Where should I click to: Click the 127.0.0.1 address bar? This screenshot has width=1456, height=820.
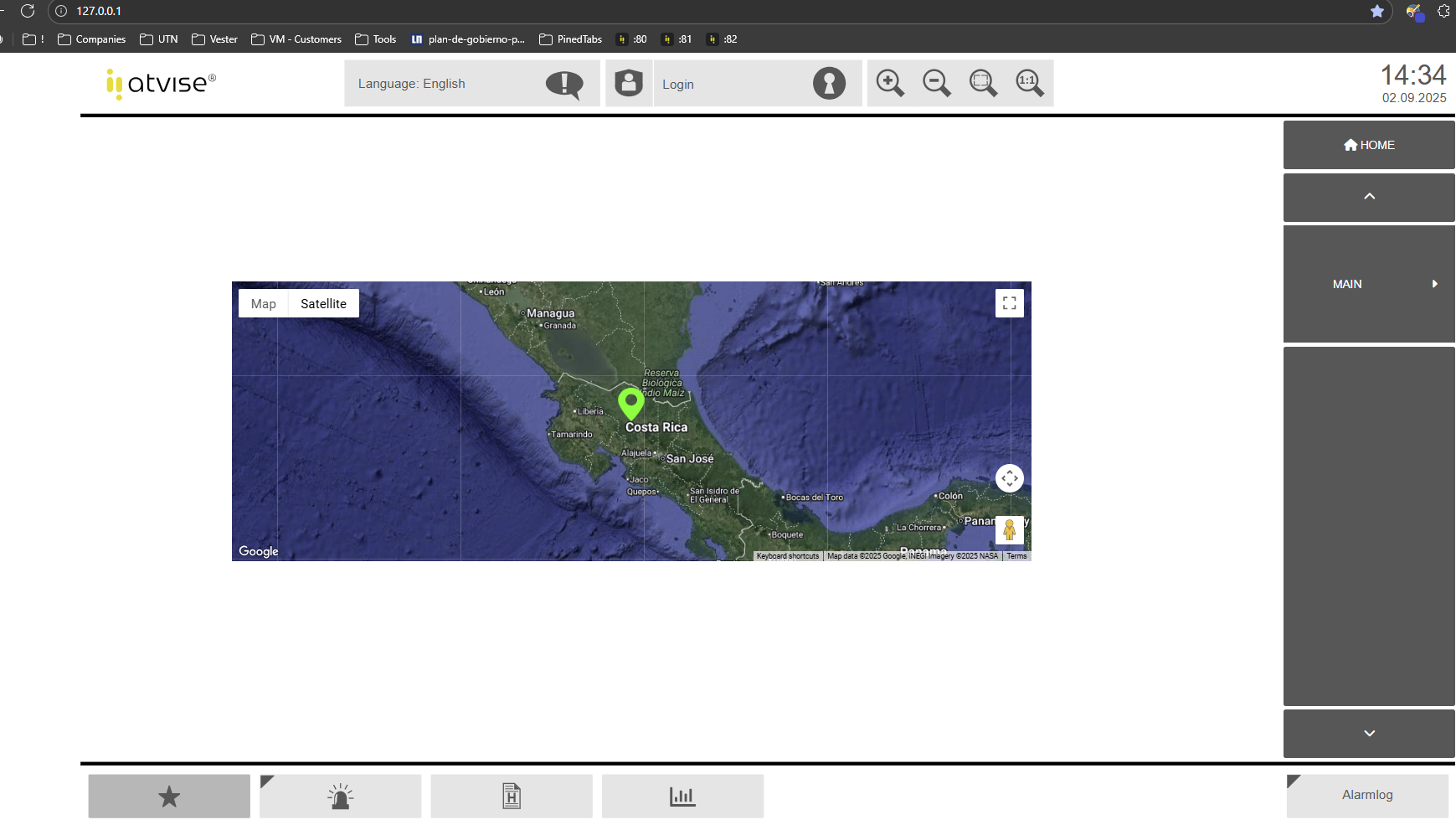(x=720, y=11)
